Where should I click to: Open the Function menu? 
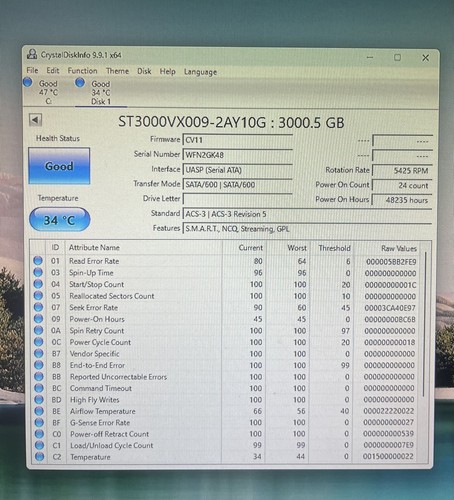(x=82, y=71)
